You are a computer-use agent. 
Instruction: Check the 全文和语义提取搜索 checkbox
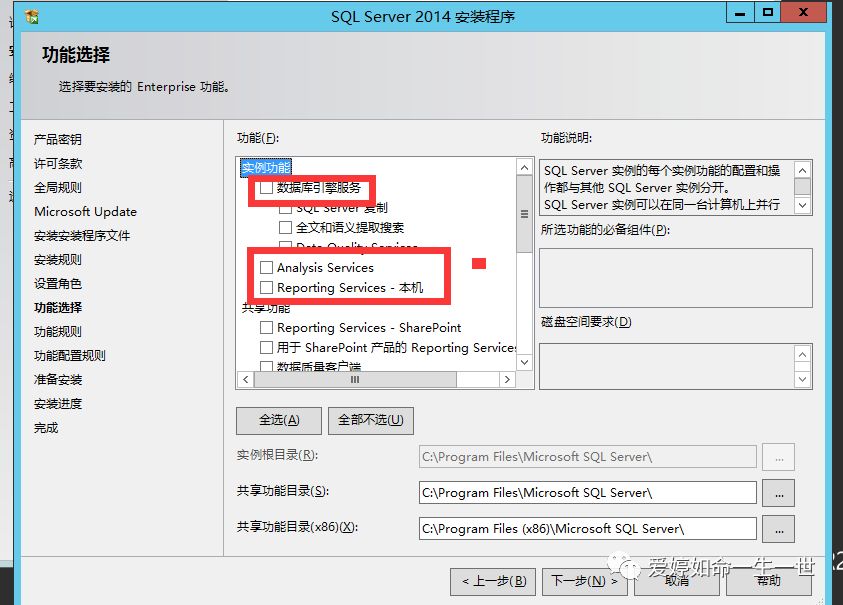tap(285, 227)
